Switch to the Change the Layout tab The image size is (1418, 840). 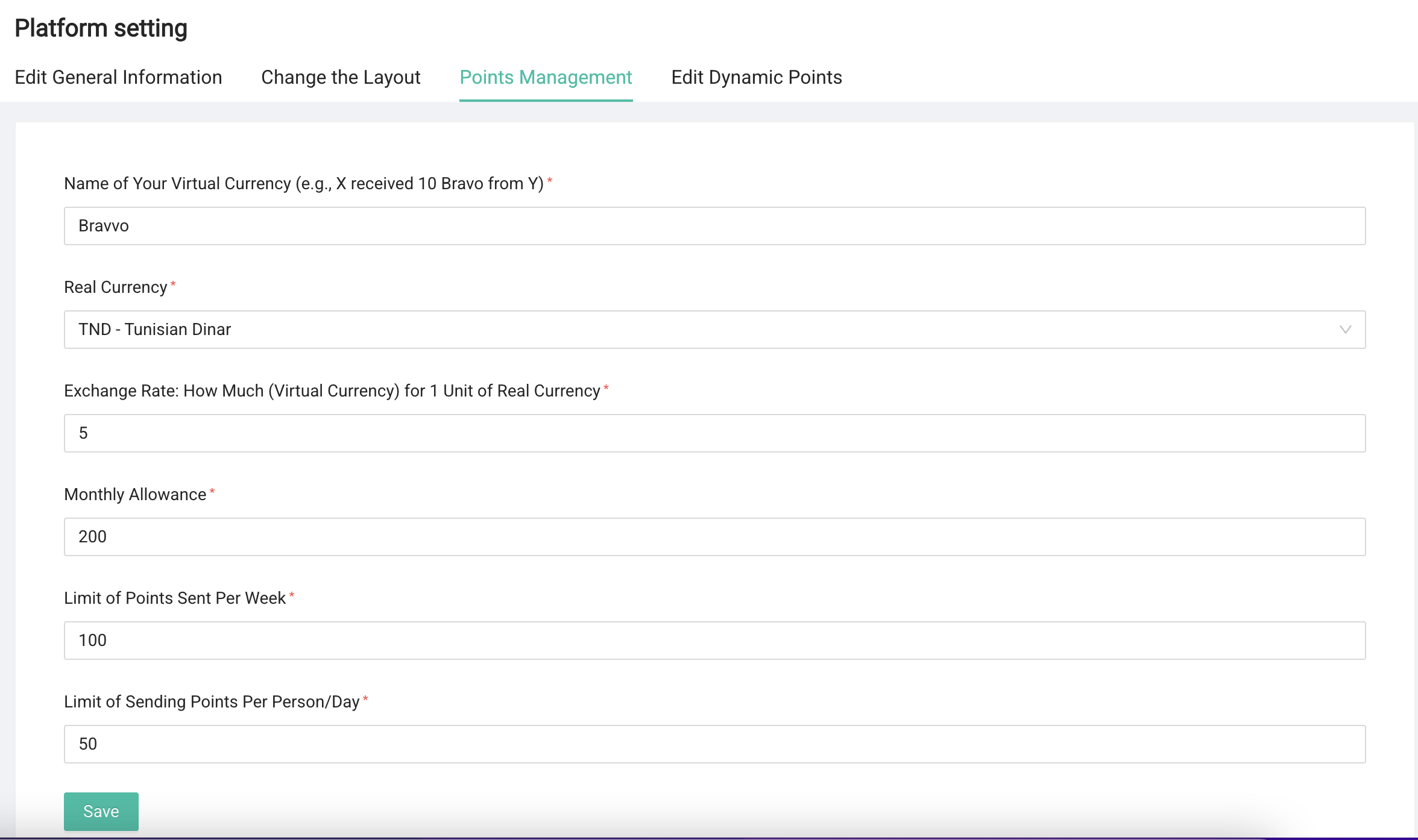[341, 77]
